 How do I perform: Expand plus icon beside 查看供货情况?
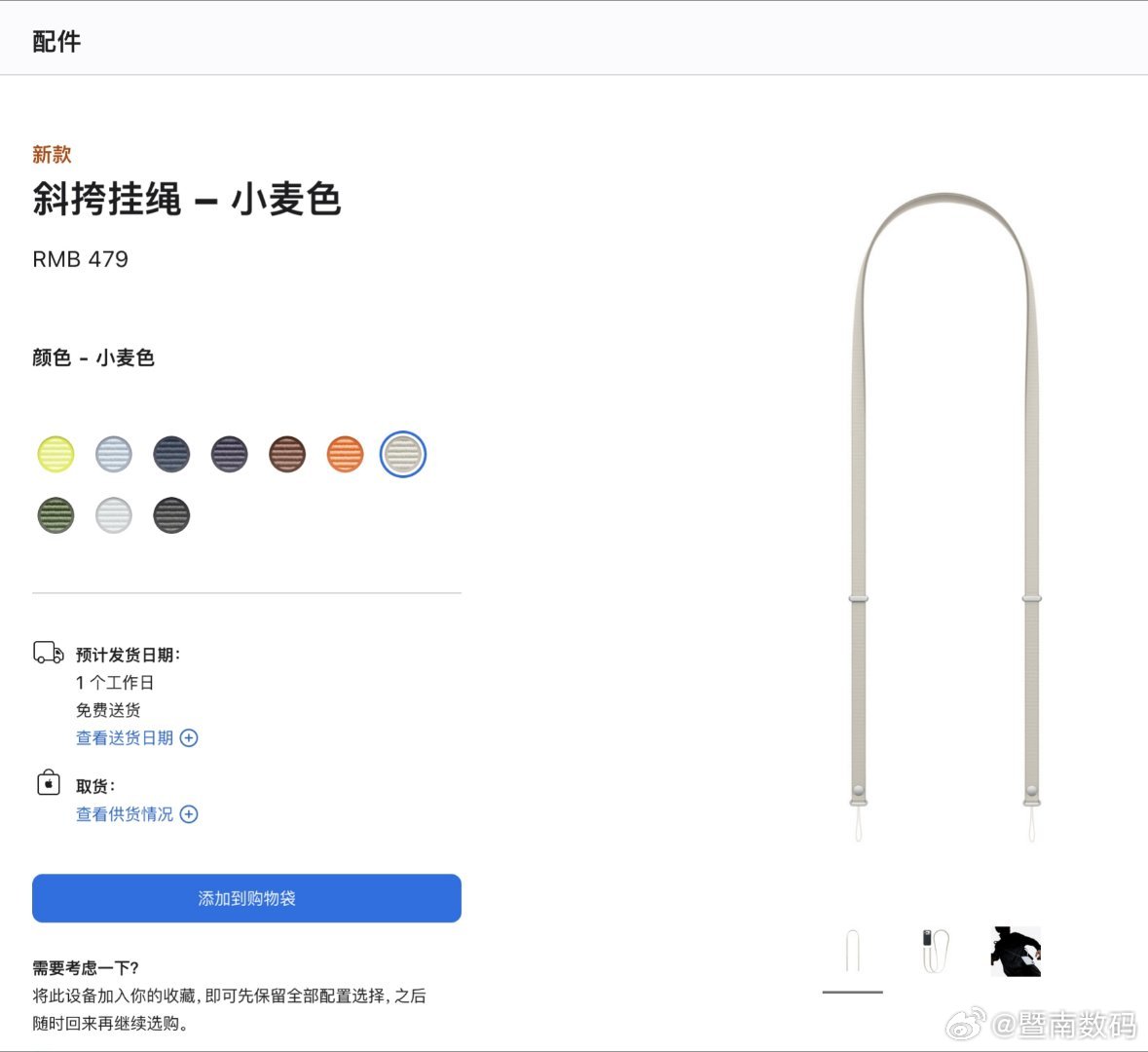(x=189, y=814)
